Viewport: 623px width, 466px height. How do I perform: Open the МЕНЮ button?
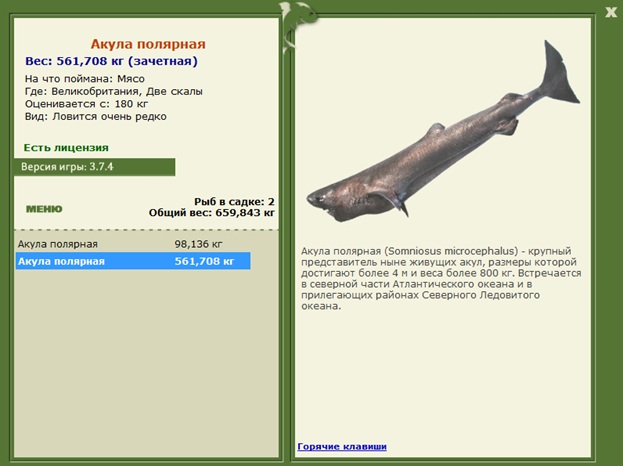[x=44, y=209]
